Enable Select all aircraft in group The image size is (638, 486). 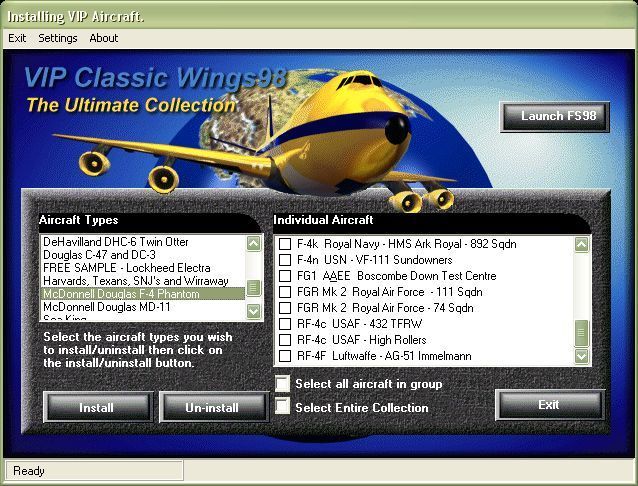point(282,383)
